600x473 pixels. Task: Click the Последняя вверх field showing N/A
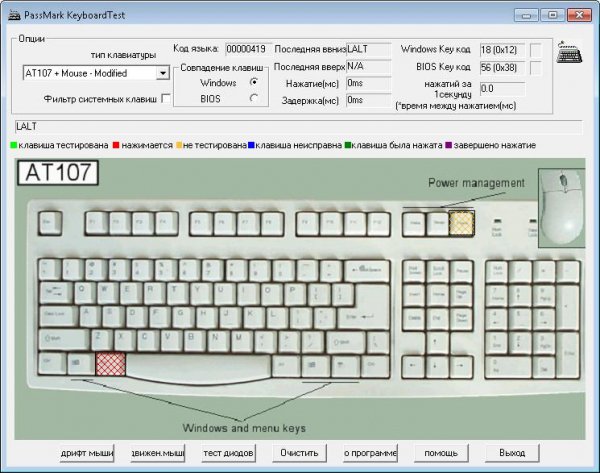pyautogui.click(x=369, y=66)
